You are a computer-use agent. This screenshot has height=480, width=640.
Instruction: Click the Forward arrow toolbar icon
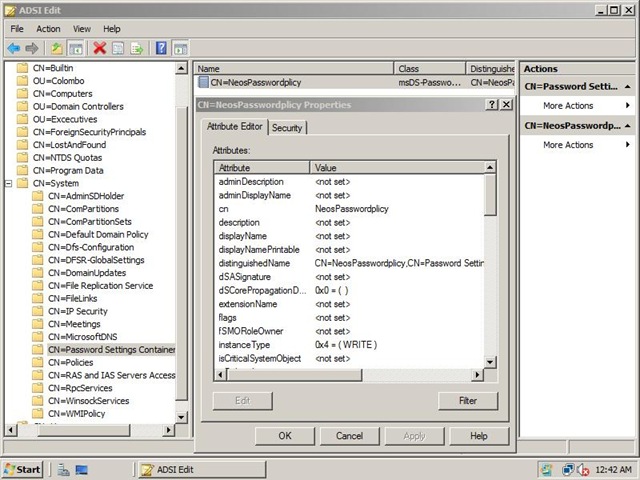click(32, 49)
